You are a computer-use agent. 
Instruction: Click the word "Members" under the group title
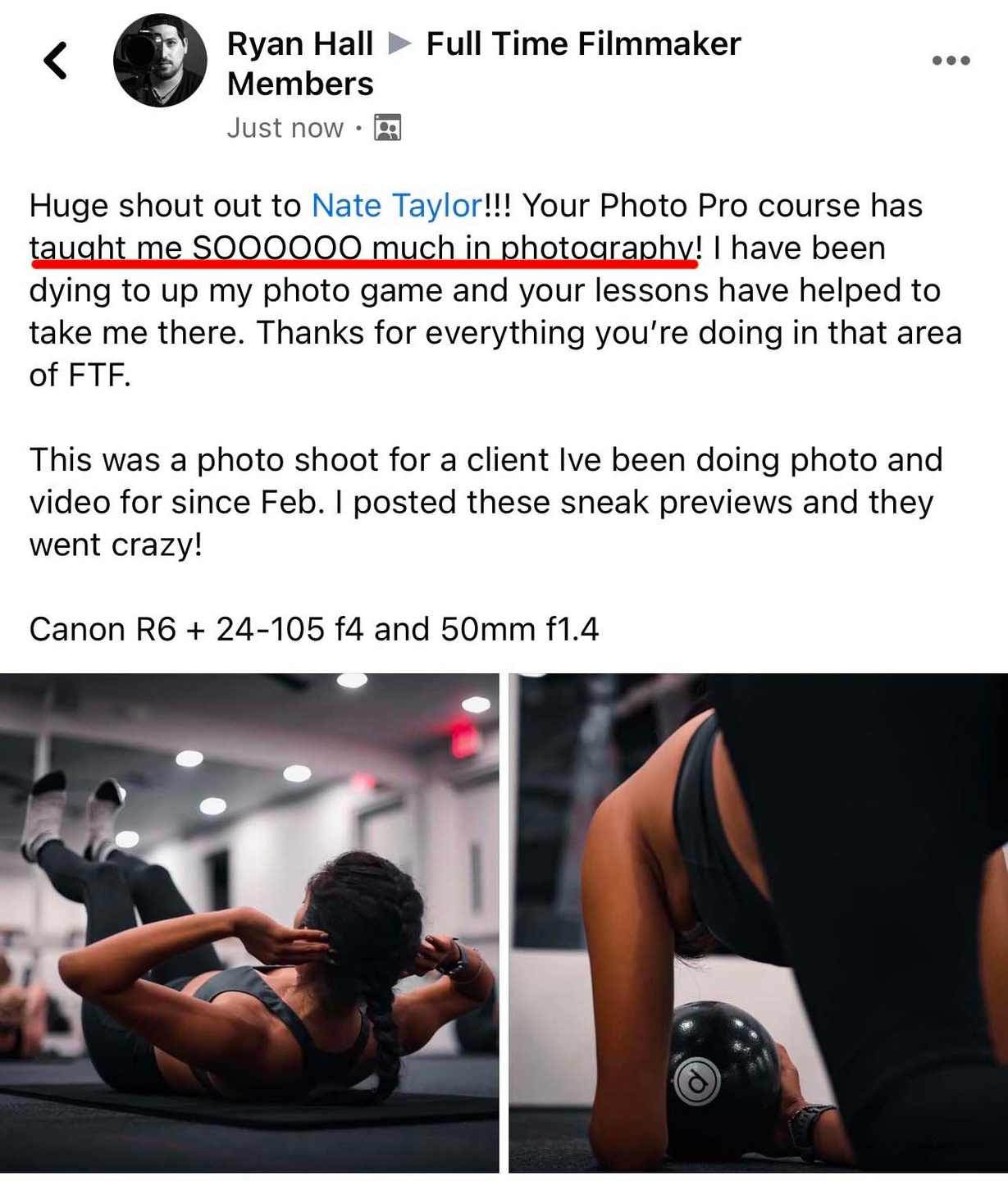pos(300,84)
